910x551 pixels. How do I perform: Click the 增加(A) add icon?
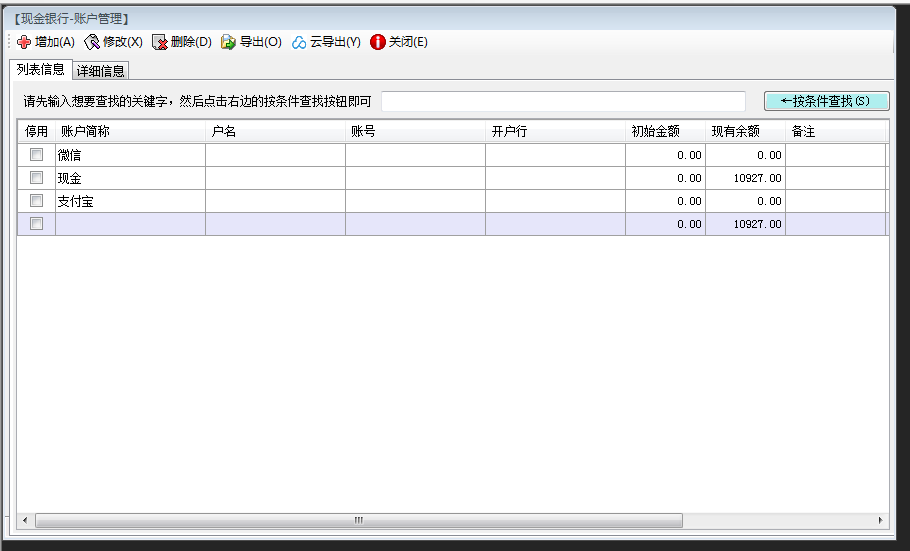24,42
